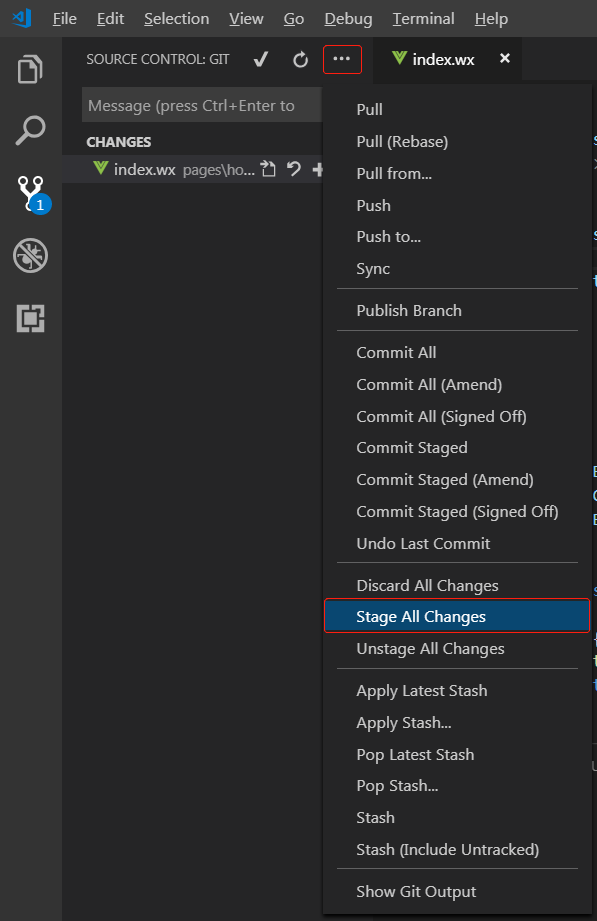Open the Help menu

point(491,19)
